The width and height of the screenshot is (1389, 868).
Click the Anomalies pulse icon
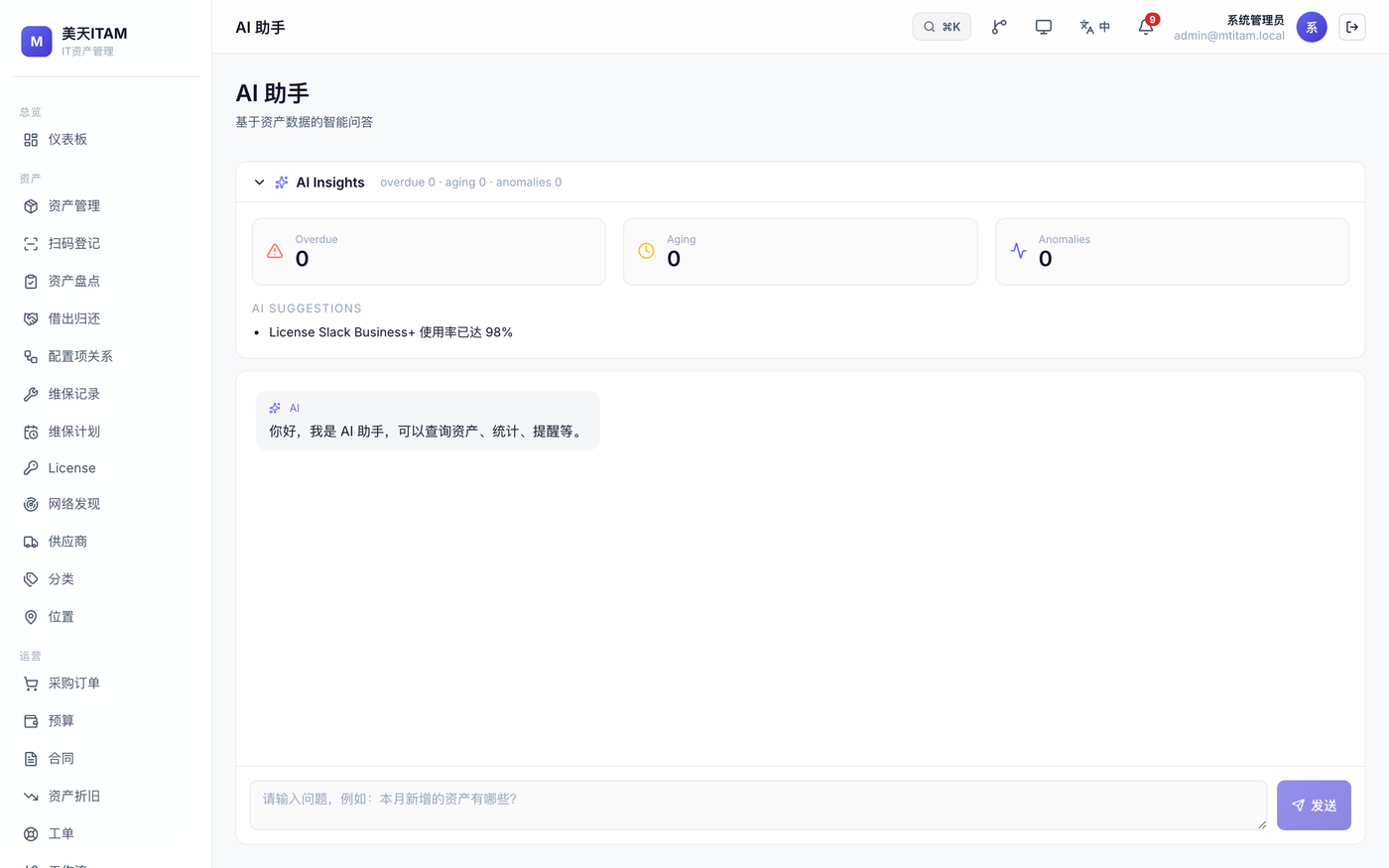tap(1018, 252)
